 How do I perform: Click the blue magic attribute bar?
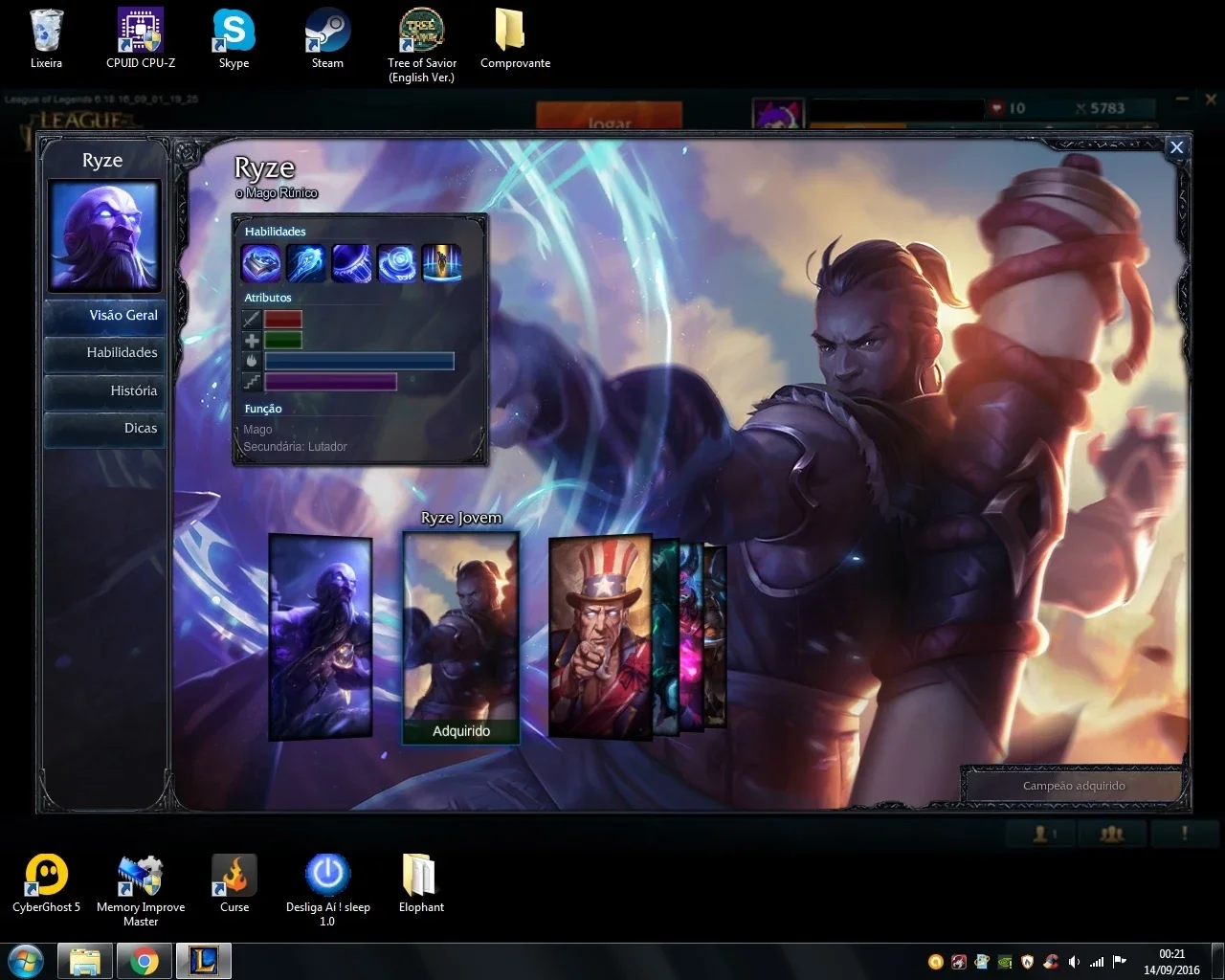359,361
